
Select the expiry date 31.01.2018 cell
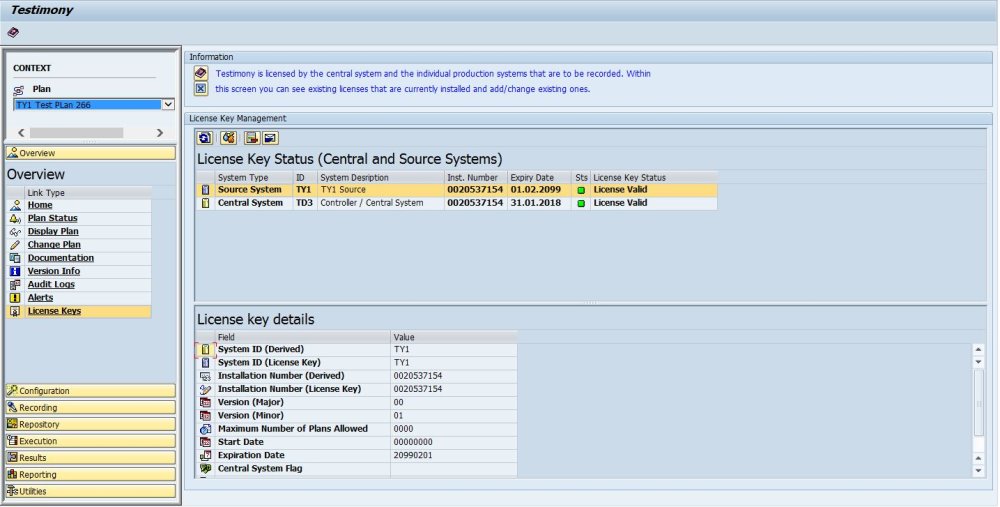(539, 203)
